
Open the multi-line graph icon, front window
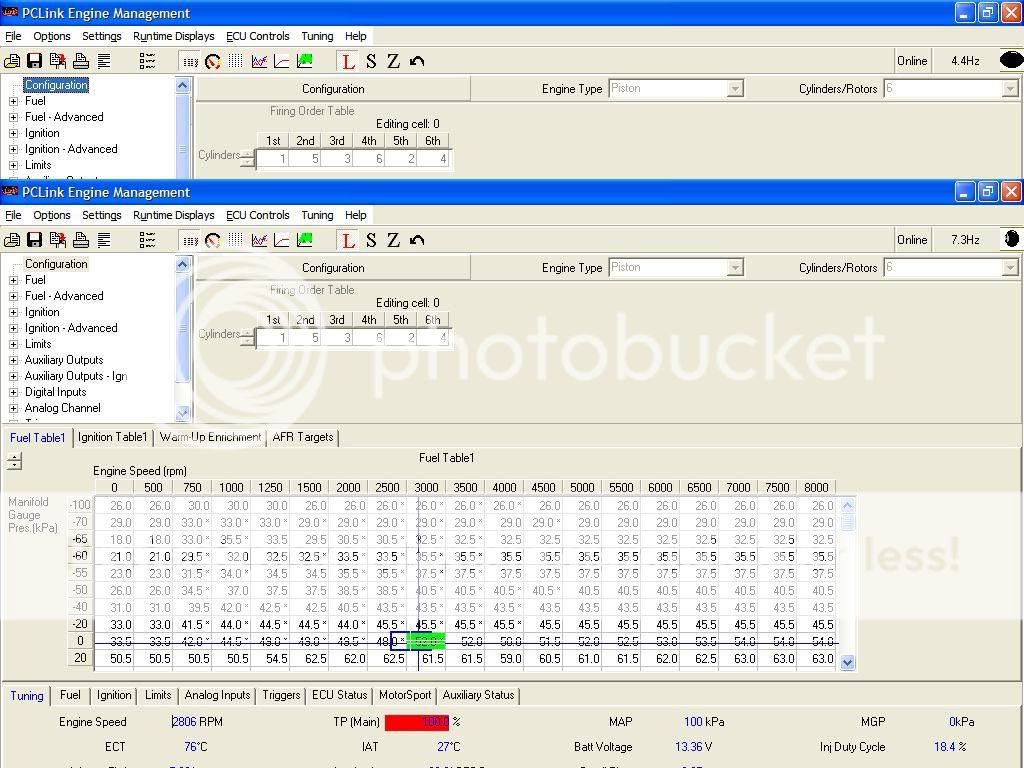click(x=259, y=240)
